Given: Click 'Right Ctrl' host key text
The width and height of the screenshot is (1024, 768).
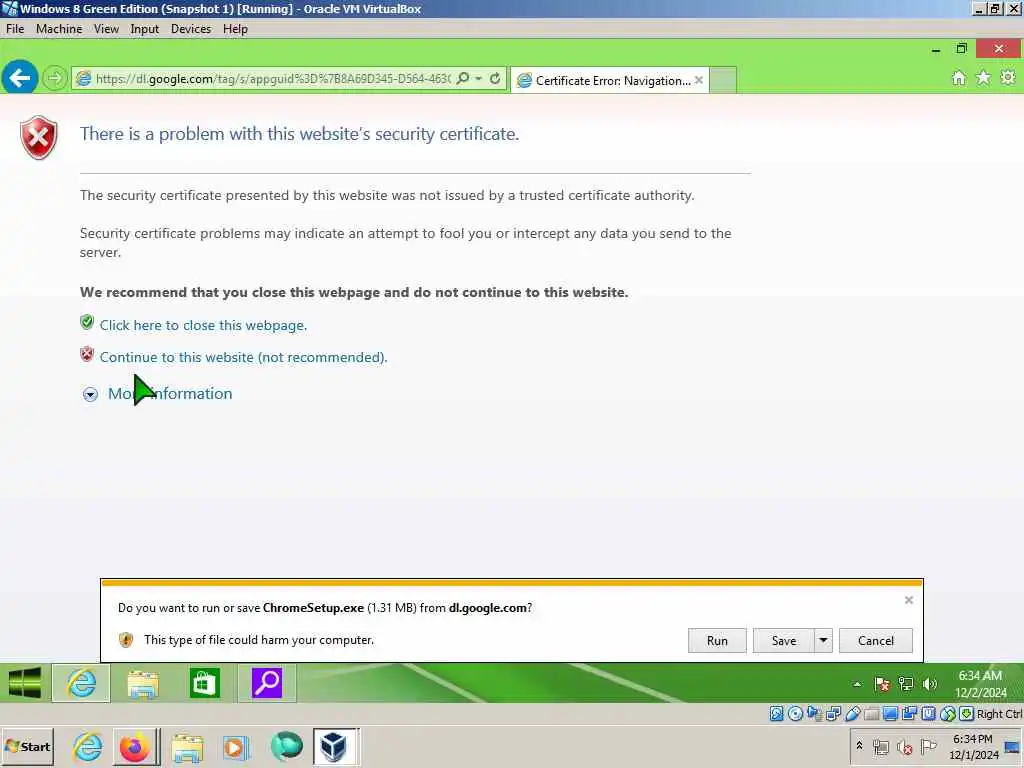Looking at the screenshot, I should pyautogui.click(x=999, y=714).
